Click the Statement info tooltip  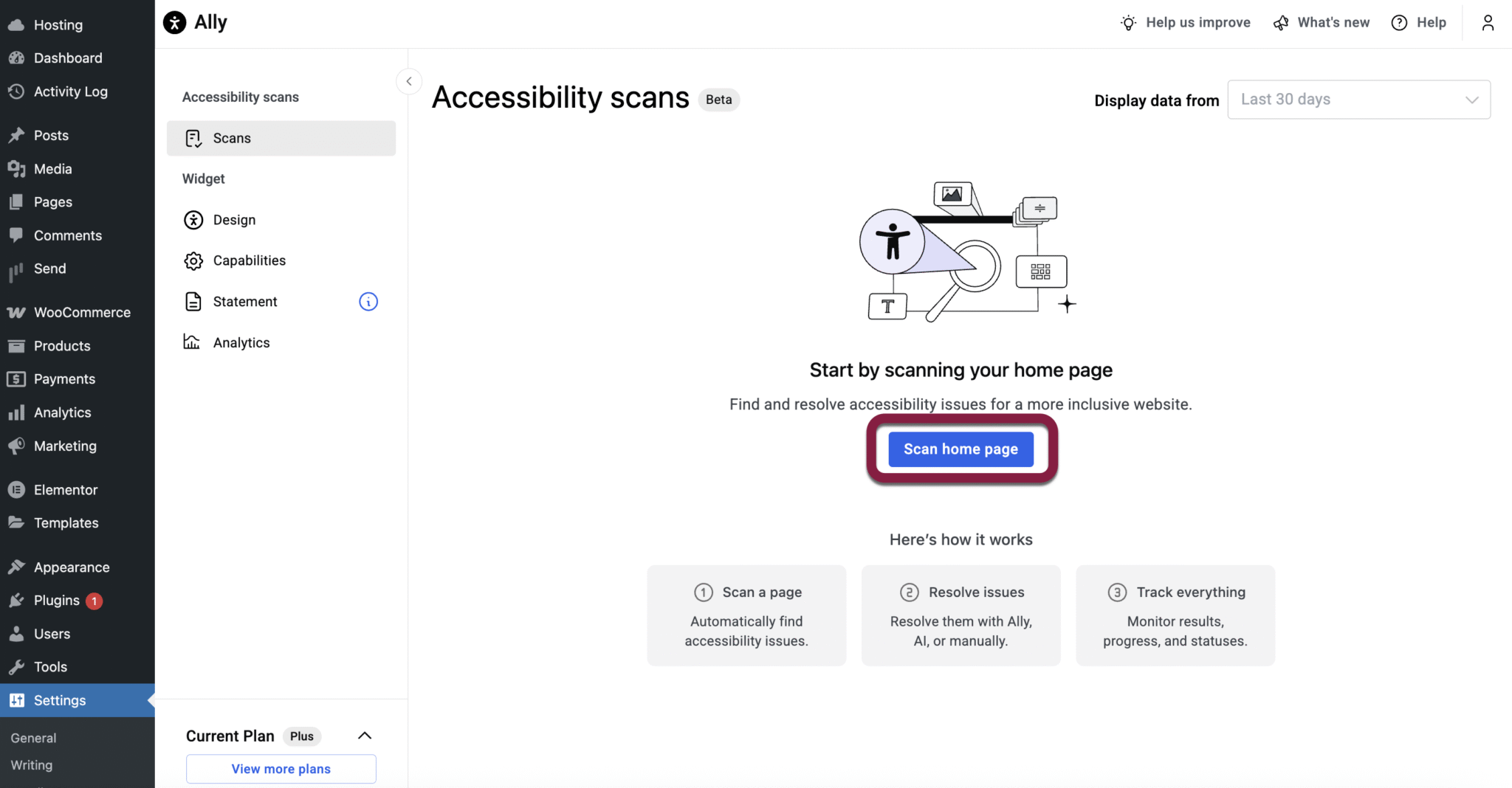coord(367,301)
